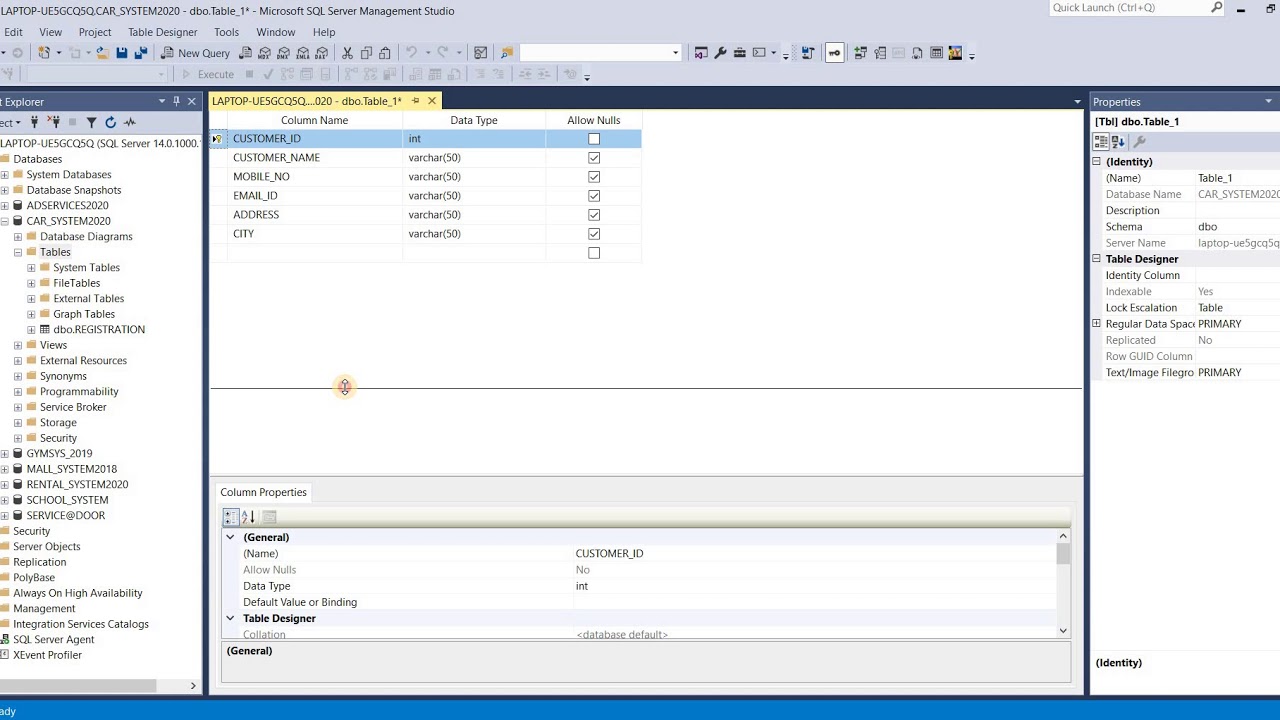Click the Save icon in the toolbar
This screenshot has width=1280, height=720.
pos(122,53)
